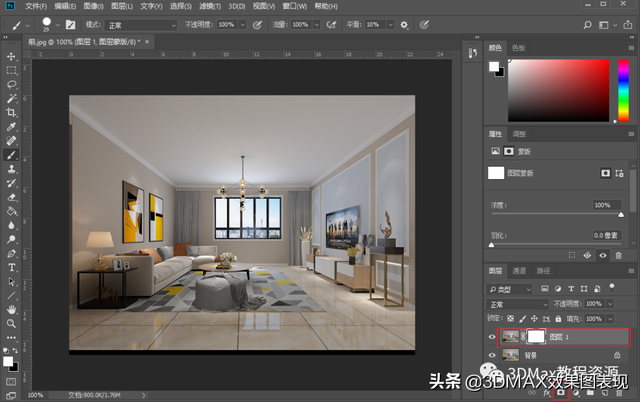Select the Blur tool
This screenshot has width=640, height=402.
tap(11, 225)
